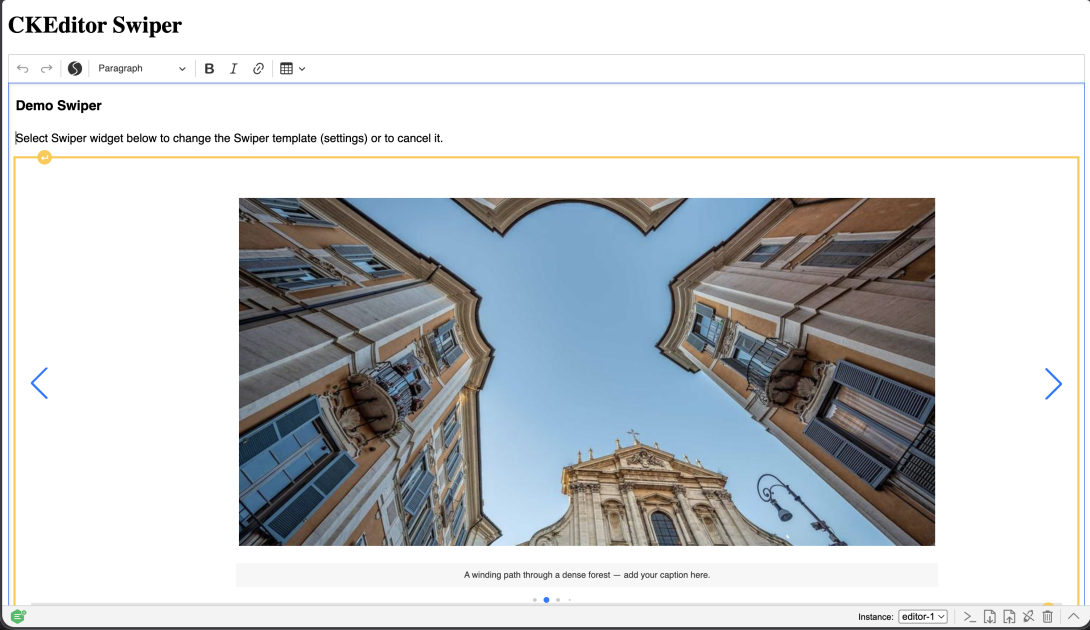
Task: Toggle bold formatting
Action: (209, 69)
